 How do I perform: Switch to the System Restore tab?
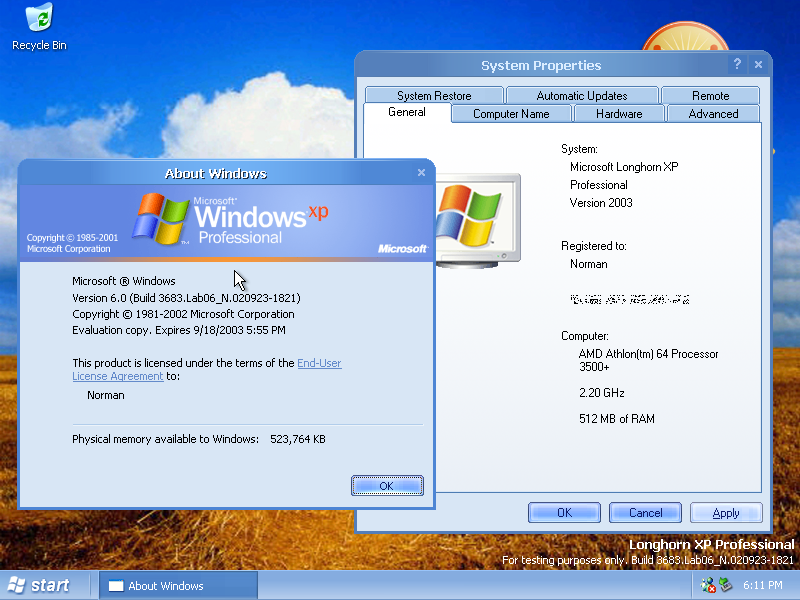[434, 96]
